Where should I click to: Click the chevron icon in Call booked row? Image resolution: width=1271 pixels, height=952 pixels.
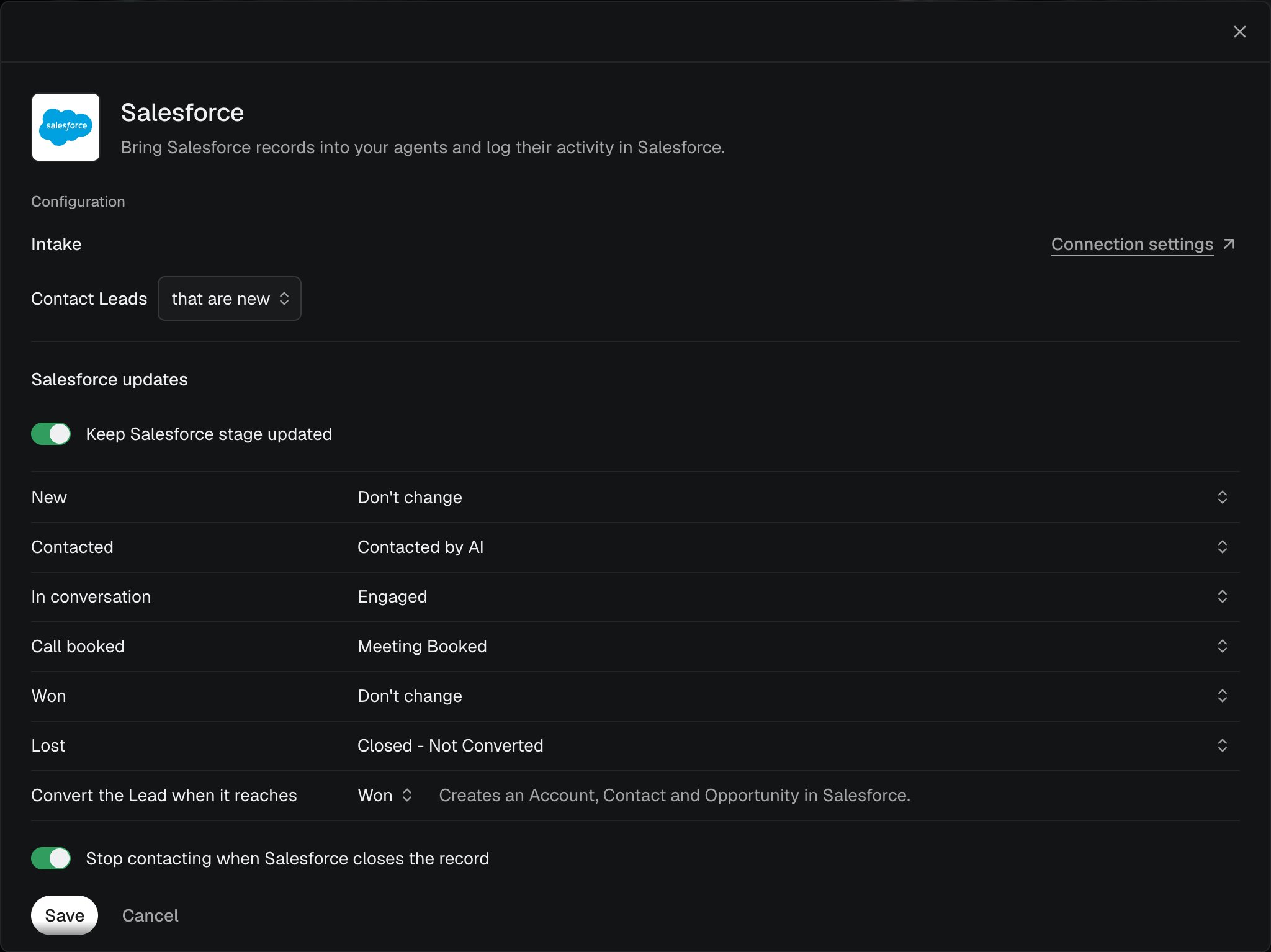click(x=1222, y=646)
